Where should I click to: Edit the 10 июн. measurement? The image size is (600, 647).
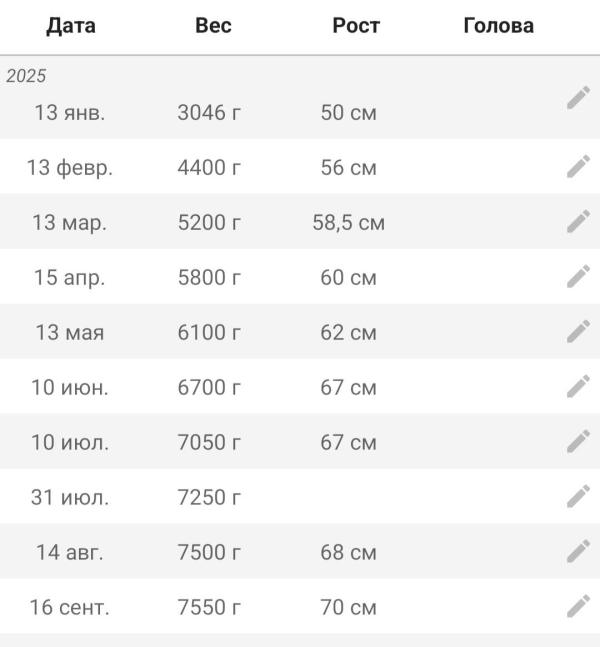pyautogui.click(x=578, y=387)
